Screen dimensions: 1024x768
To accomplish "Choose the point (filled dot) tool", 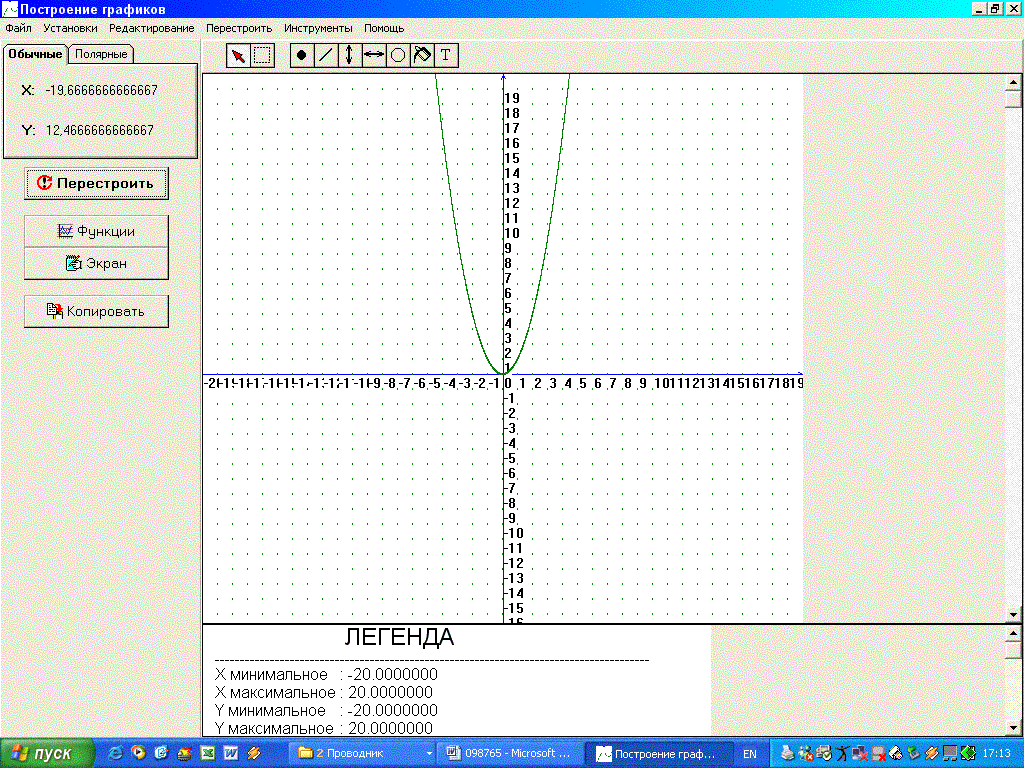I will [302, 56].
